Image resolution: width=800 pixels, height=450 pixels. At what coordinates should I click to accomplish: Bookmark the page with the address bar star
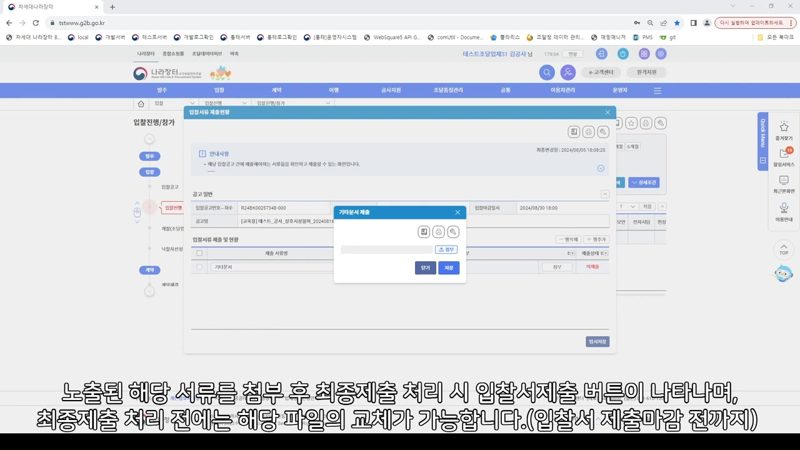click(x=677, y=23)
